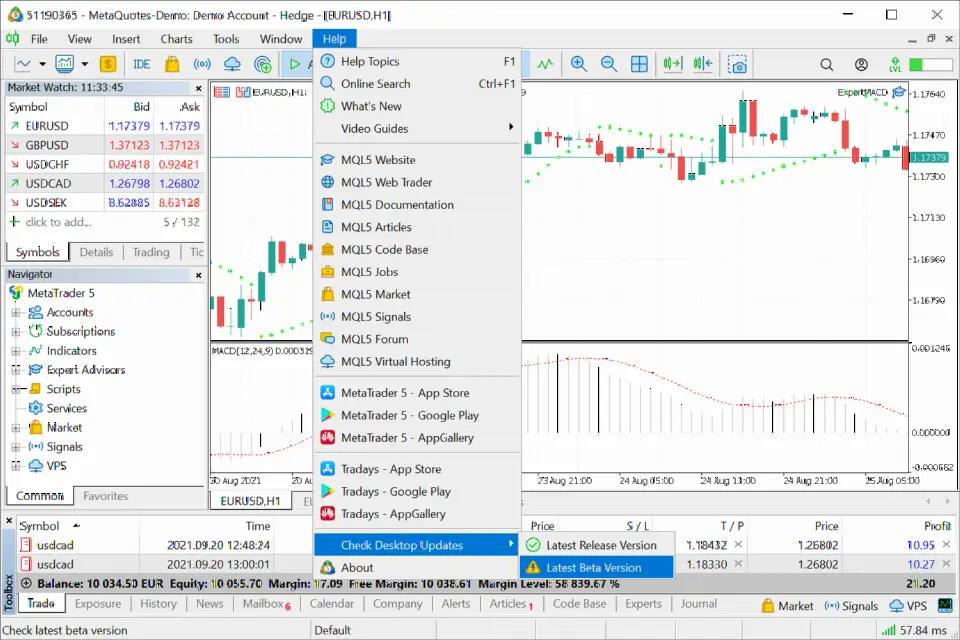Viewport: 960px width, 640px height.
Task: Select the EURUSD,H1 chart tab
Action: [250, 501]
